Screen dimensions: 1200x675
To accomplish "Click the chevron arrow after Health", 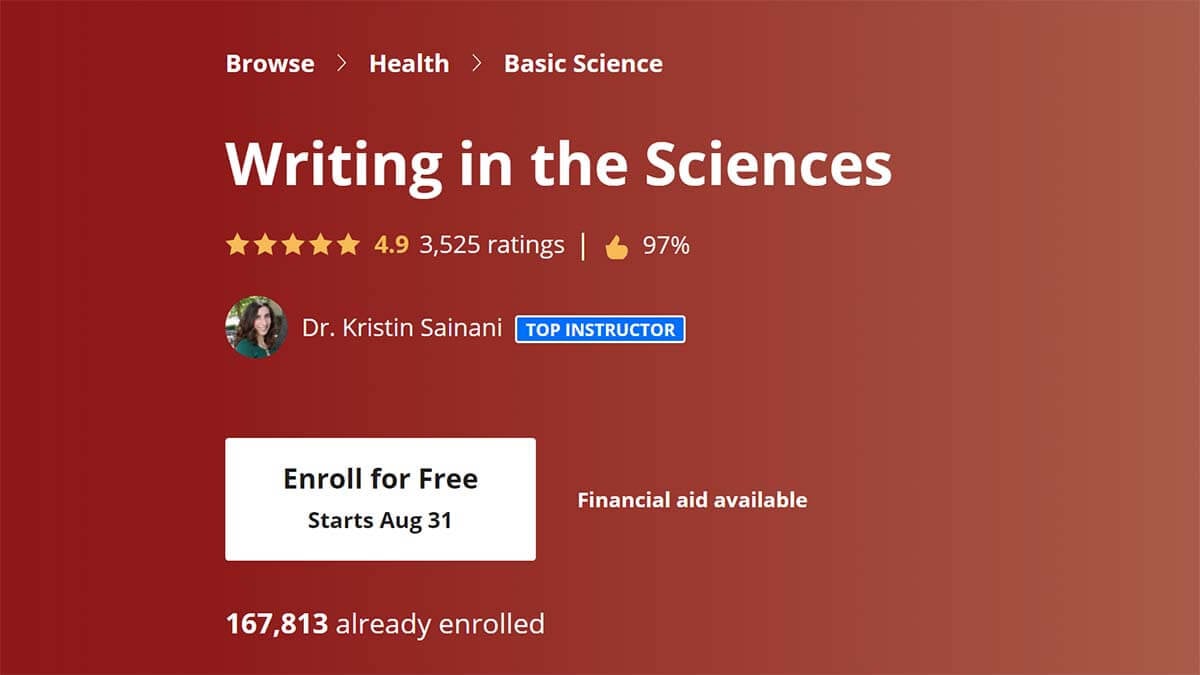I will click(476, 63).
